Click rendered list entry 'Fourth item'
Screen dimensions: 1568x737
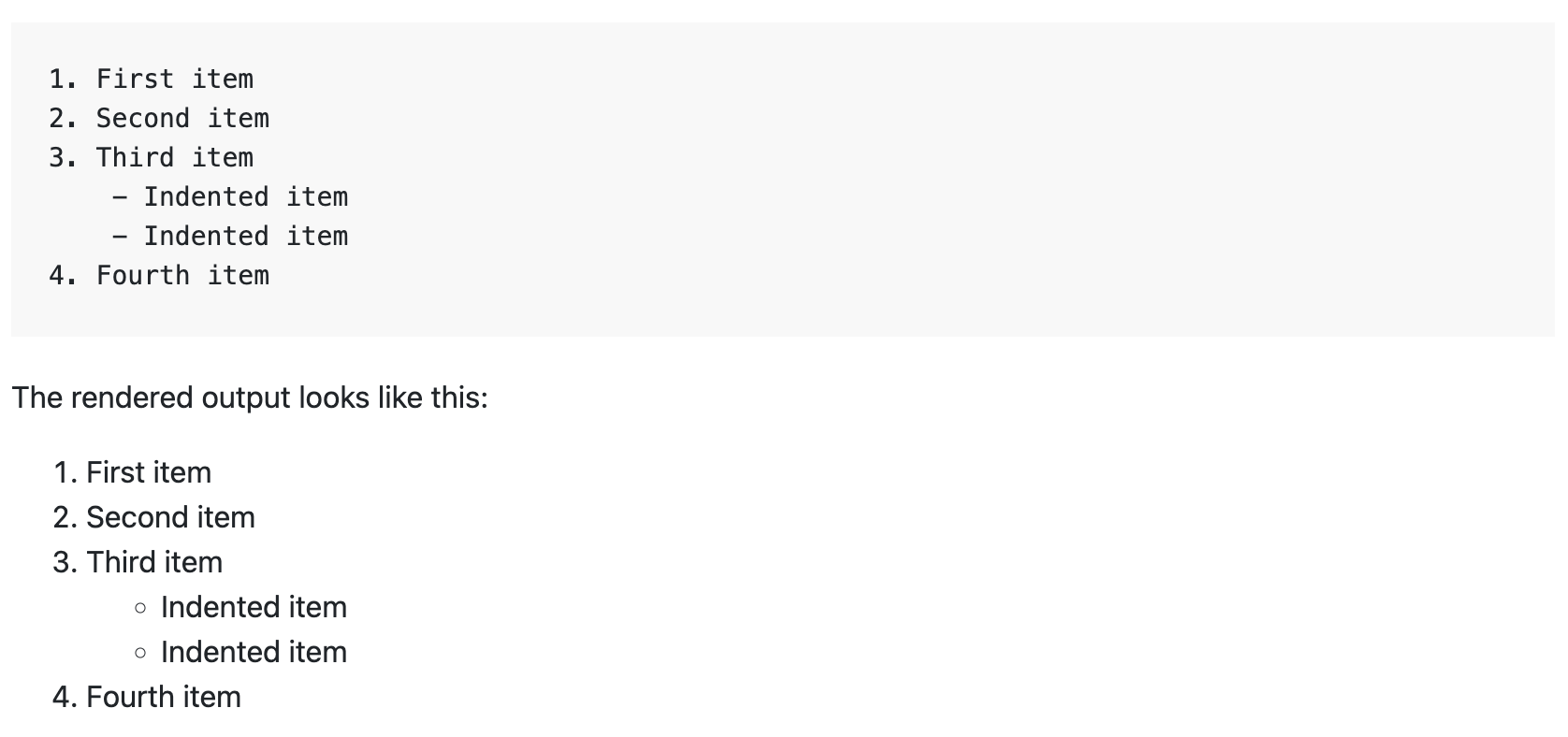[x=164, y=697]
